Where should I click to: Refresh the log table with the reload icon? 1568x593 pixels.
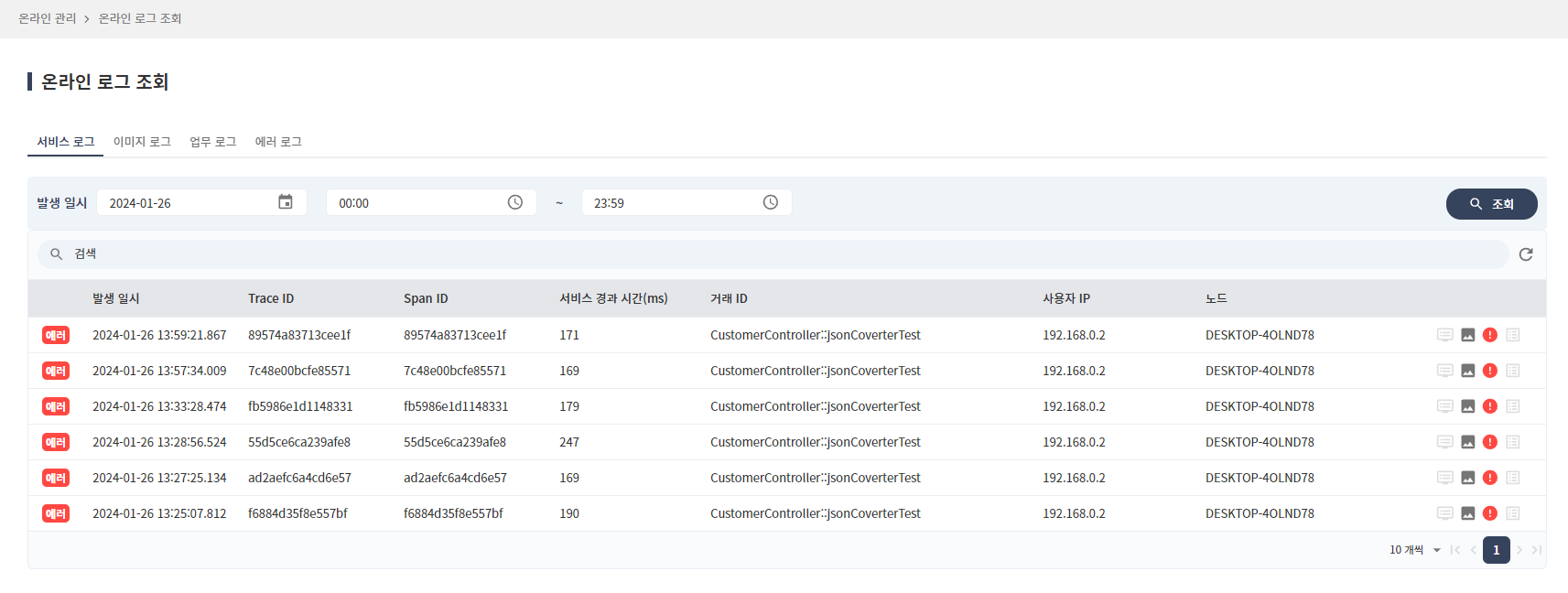point(1526,254)
